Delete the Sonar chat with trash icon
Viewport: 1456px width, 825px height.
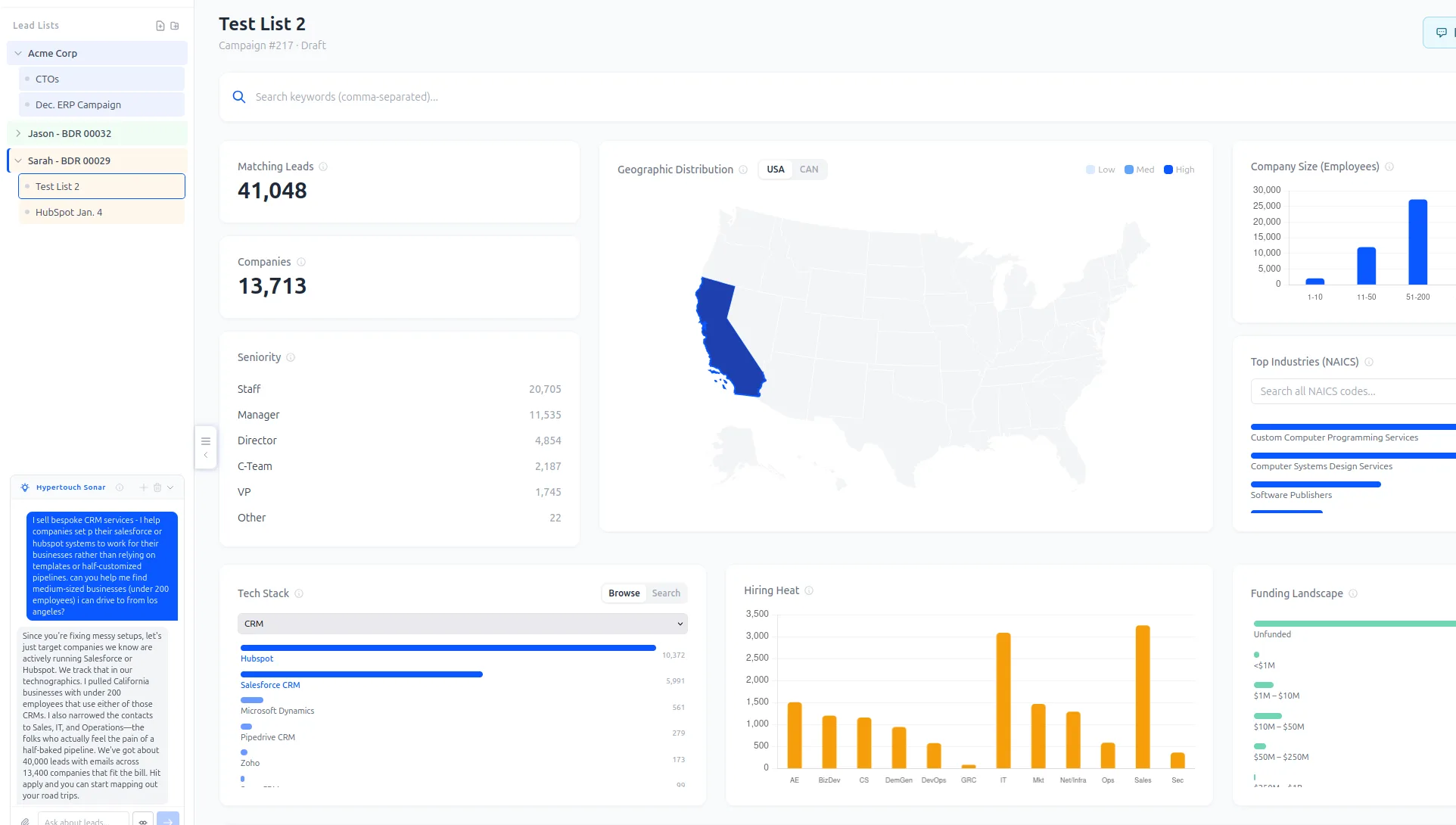coord(157,487)
